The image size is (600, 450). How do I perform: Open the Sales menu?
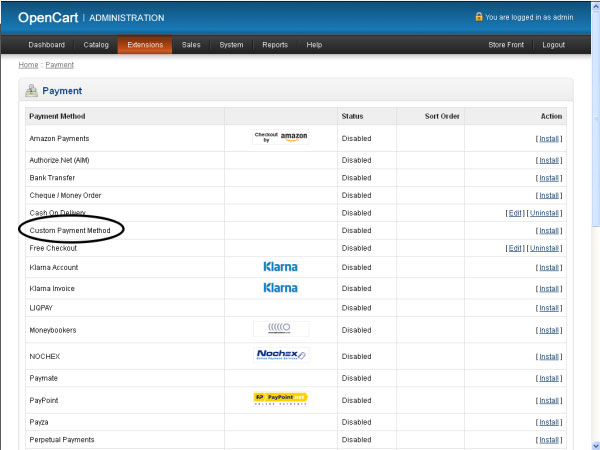pos(191,45)
